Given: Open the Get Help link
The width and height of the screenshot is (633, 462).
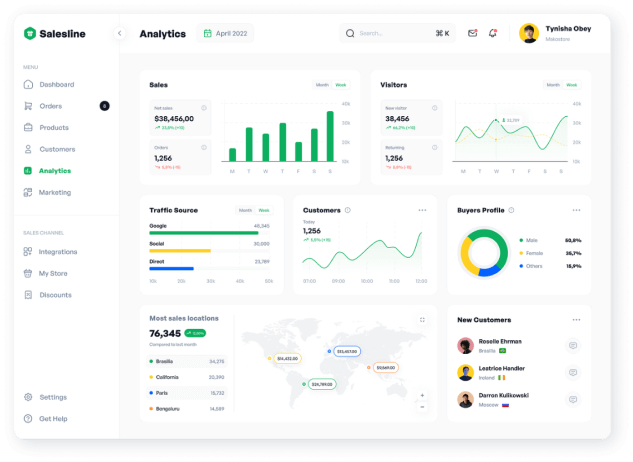Looking at the screenshot, I should (53, 418).
